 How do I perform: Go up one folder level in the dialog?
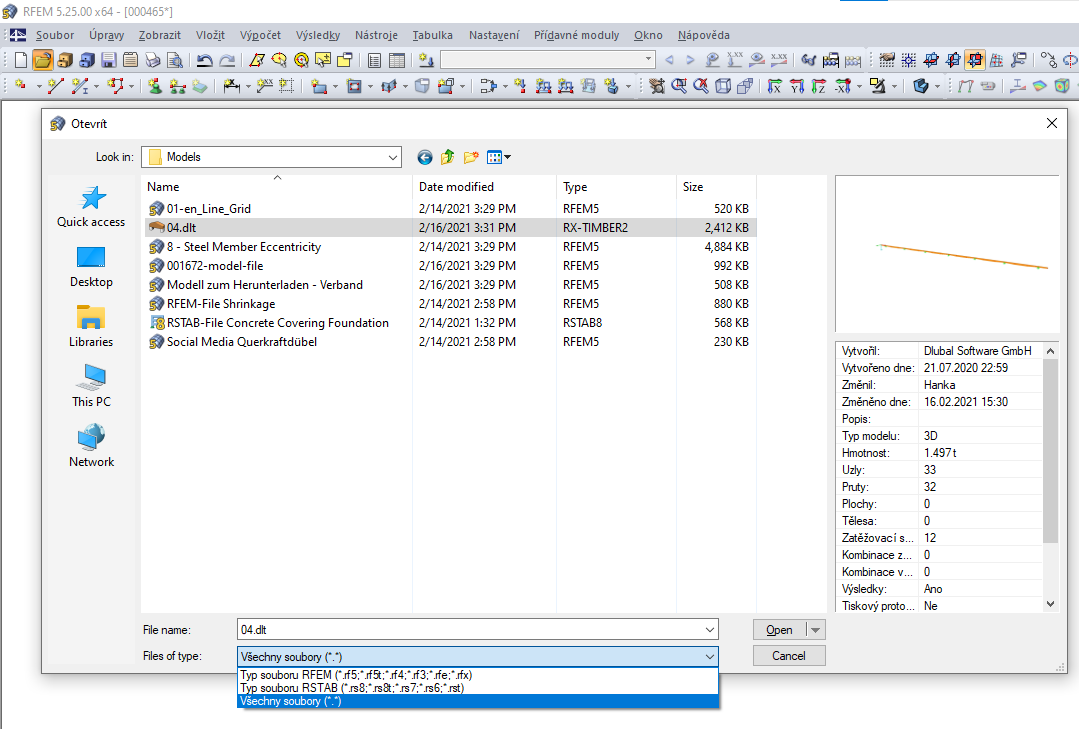pos(450,157)
